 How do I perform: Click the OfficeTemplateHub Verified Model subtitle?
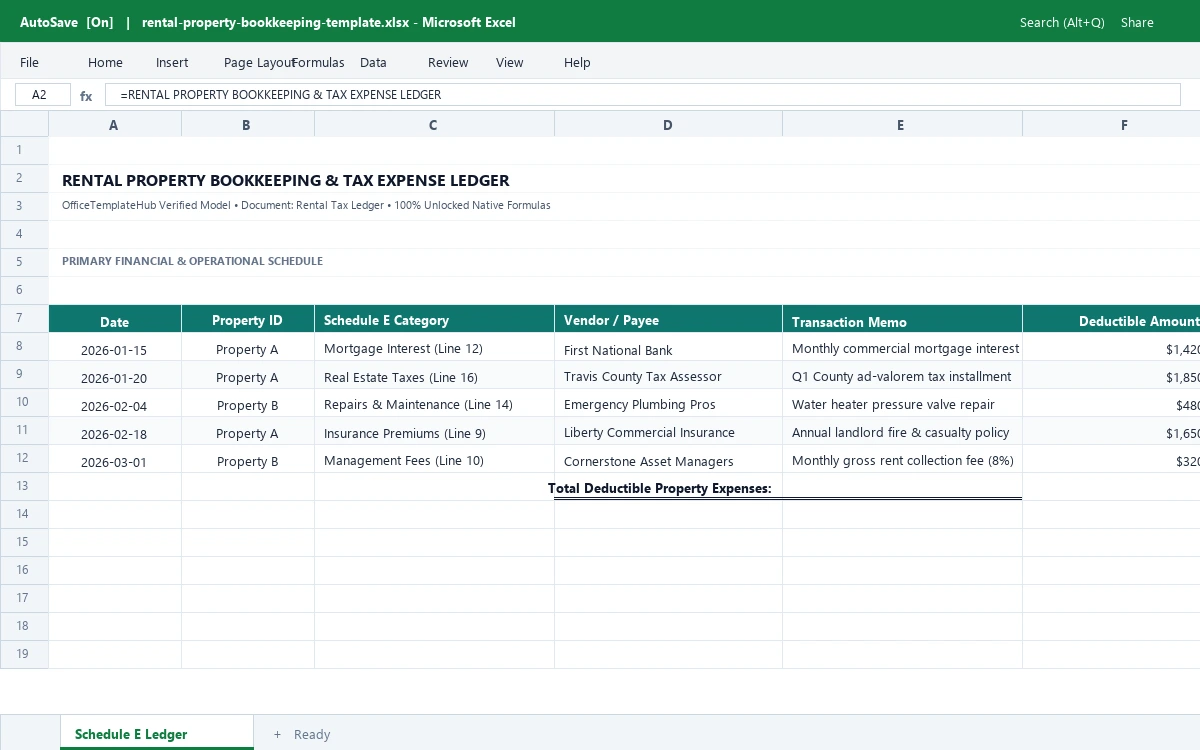pos(306,205)
